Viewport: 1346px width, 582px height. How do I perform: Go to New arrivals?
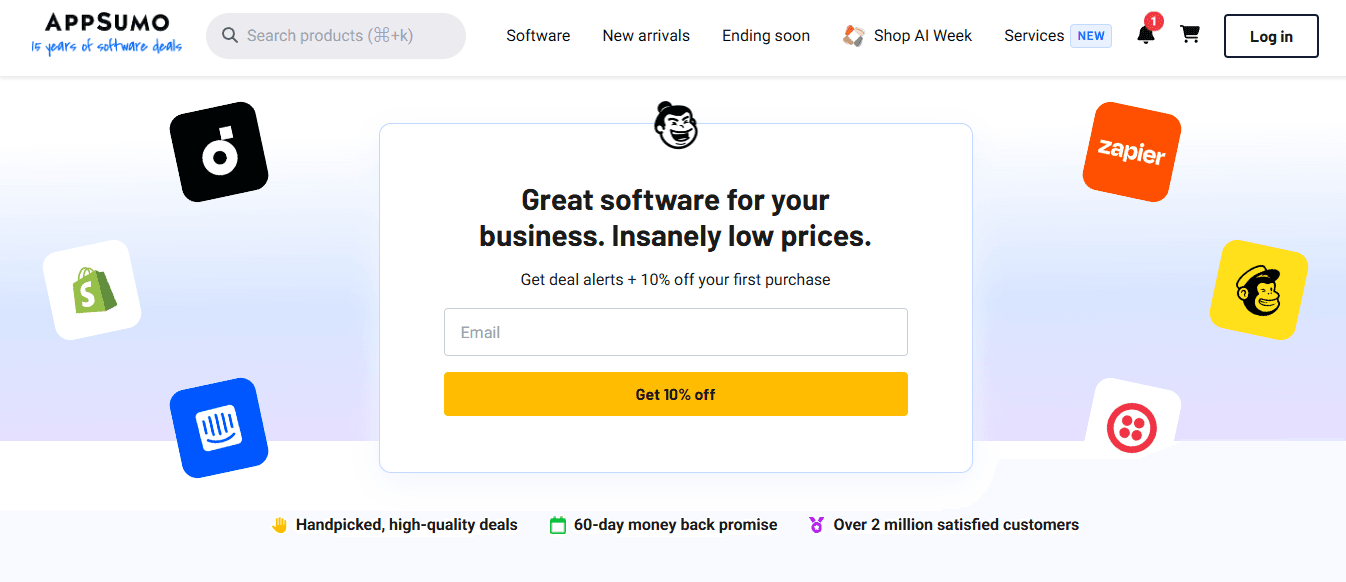pos(645,35)
